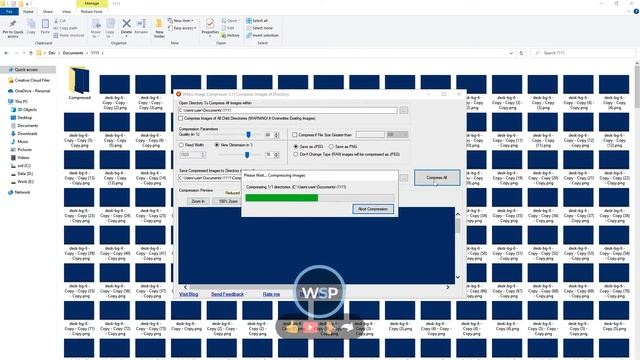Click Invert selection in the ribbon
Viewport: 640px width, 360px height.
click(x=262, y=36)
